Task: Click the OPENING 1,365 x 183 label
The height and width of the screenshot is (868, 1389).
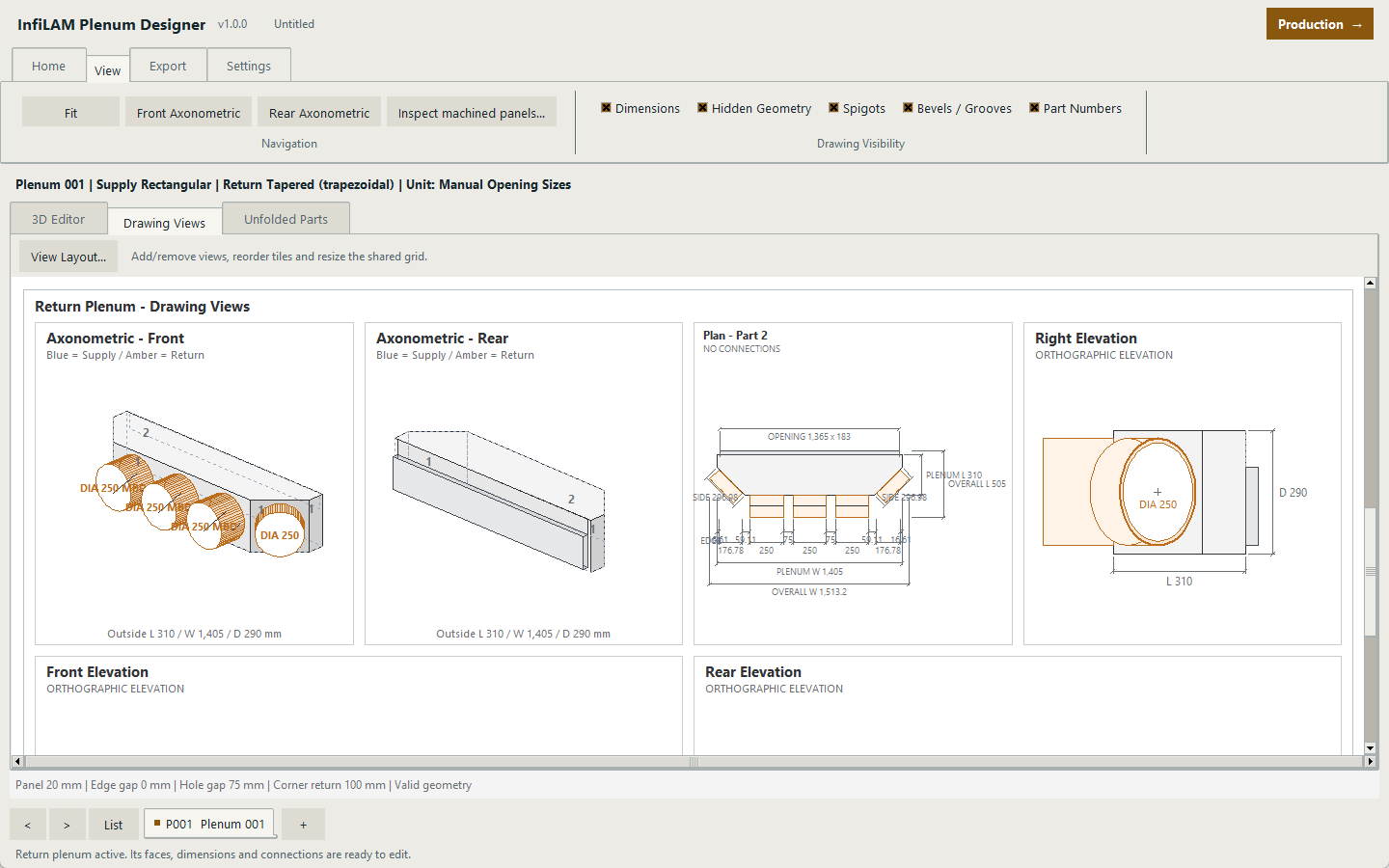Action: coord(809,437)
